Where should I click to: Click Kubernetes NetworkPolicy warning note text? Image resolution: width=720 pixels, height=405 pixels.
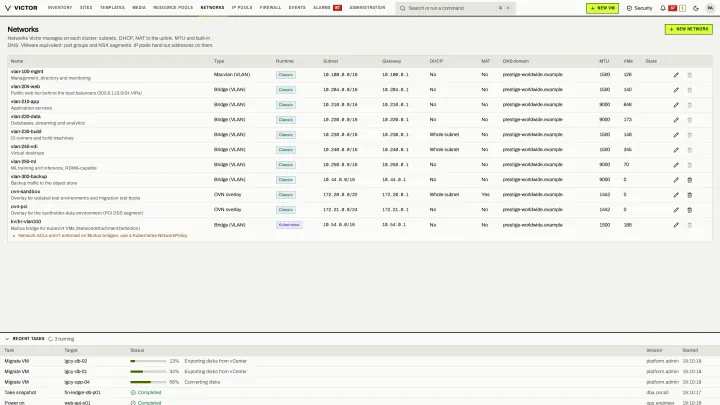tap(103, 236)
